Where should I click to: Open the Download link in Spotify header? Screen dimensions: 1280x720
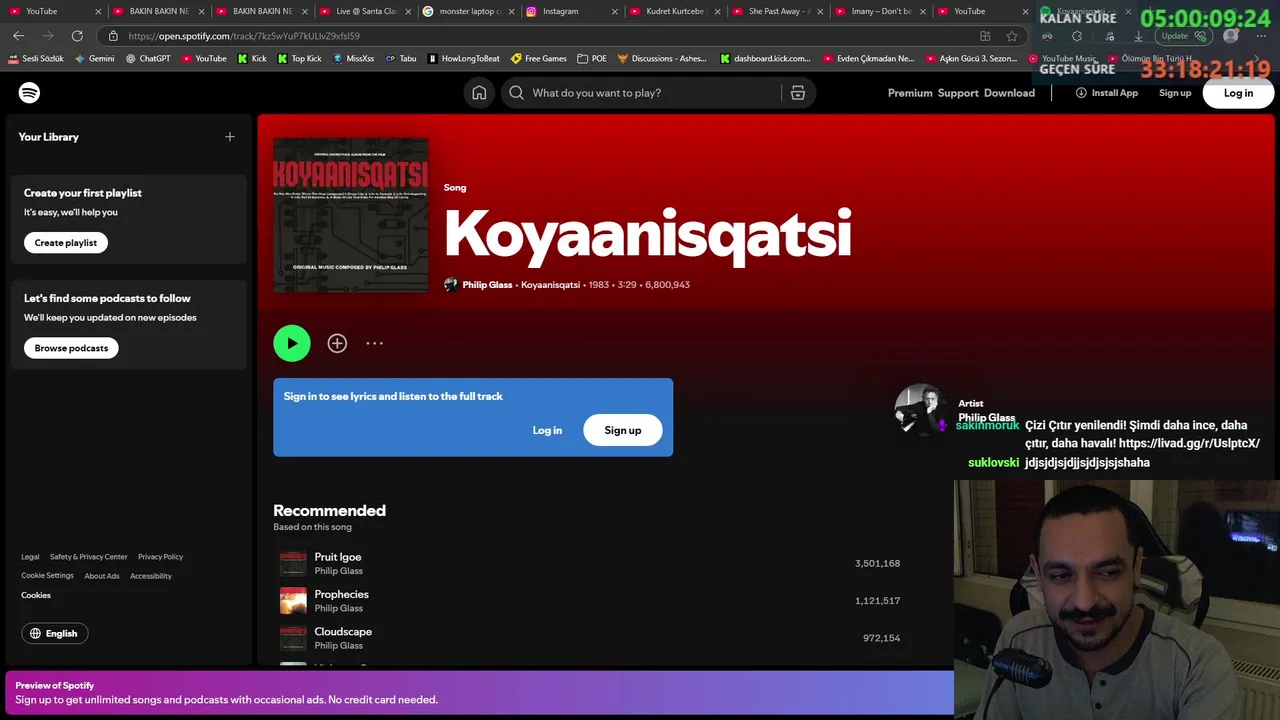pos(1009,93)
